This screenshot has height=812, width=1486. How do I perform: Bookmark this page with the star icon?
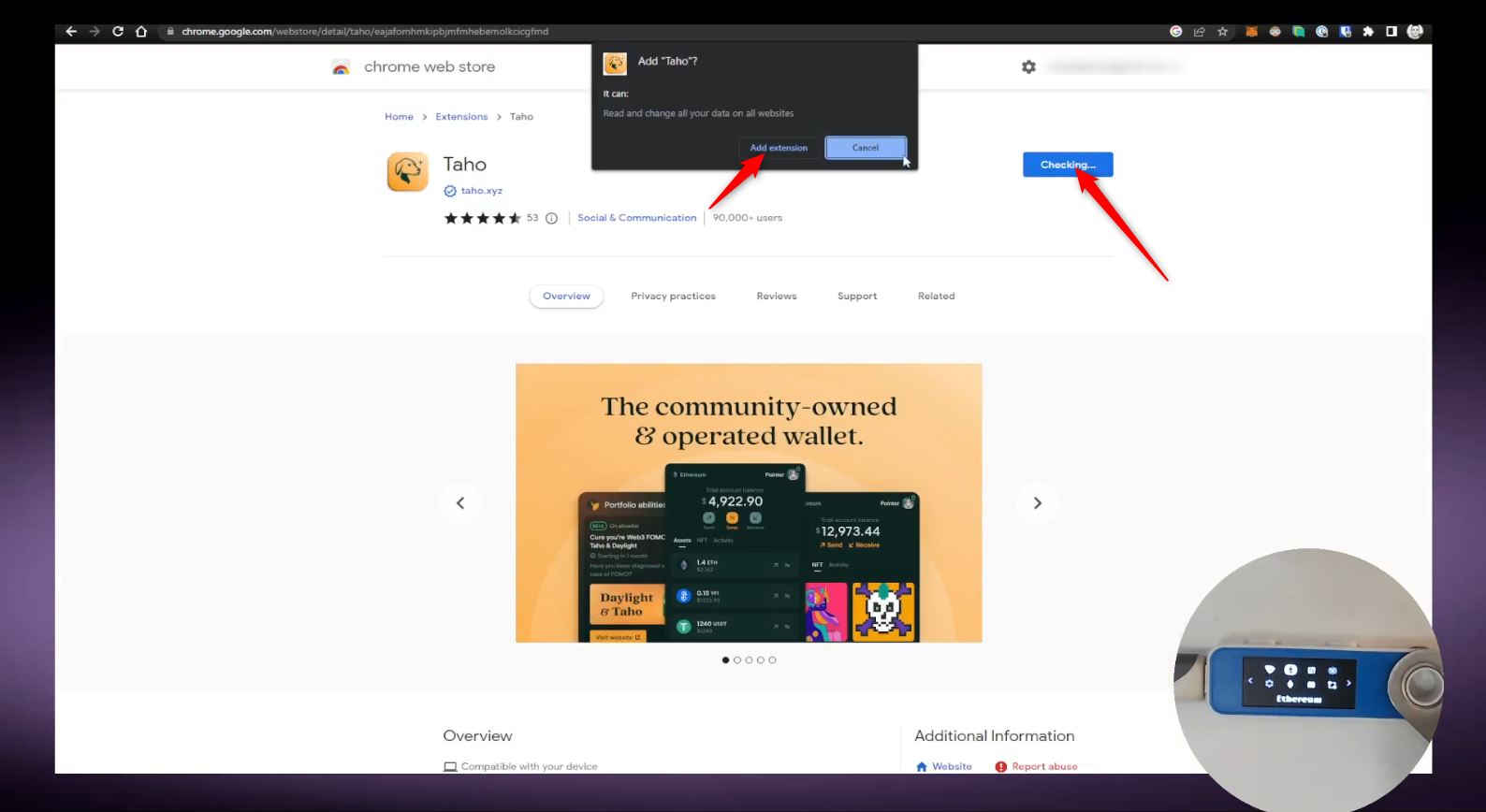point(1222,32)
